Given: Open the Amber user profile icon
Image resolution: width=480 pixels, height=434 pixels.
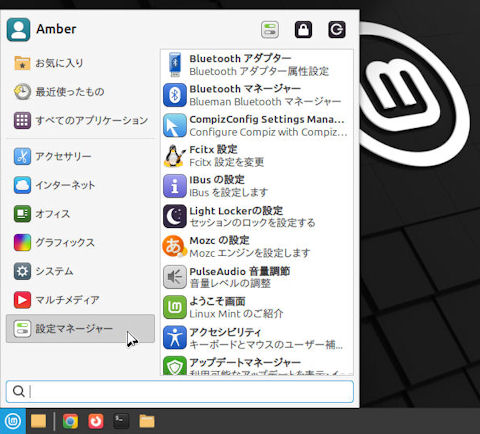Looking at the screenshot, I should tap(18, 30).
